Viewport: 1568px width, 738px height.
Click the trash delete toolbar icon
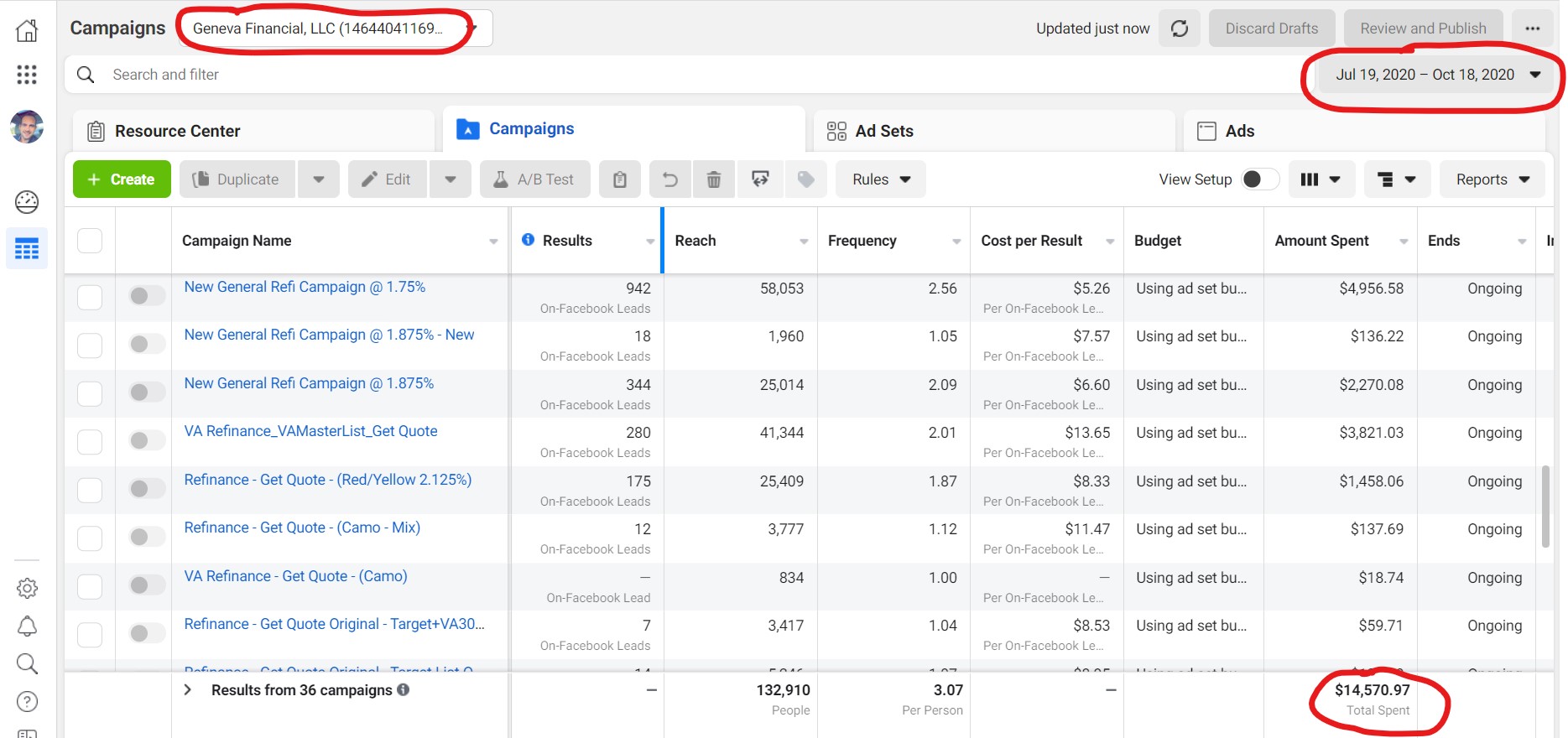[x=714, y=179]
